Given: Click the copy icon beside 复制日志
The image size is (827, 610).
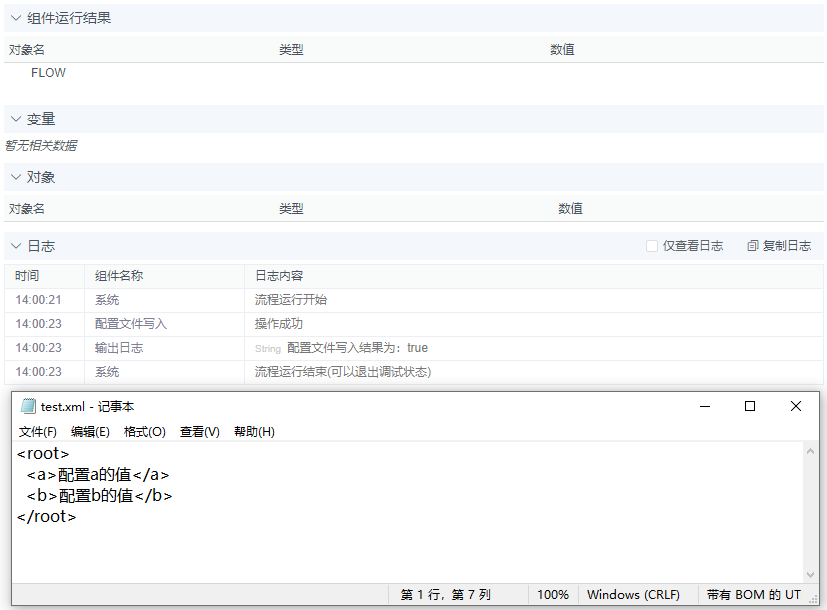Looking at the screenshot, I should coord(753,246).
